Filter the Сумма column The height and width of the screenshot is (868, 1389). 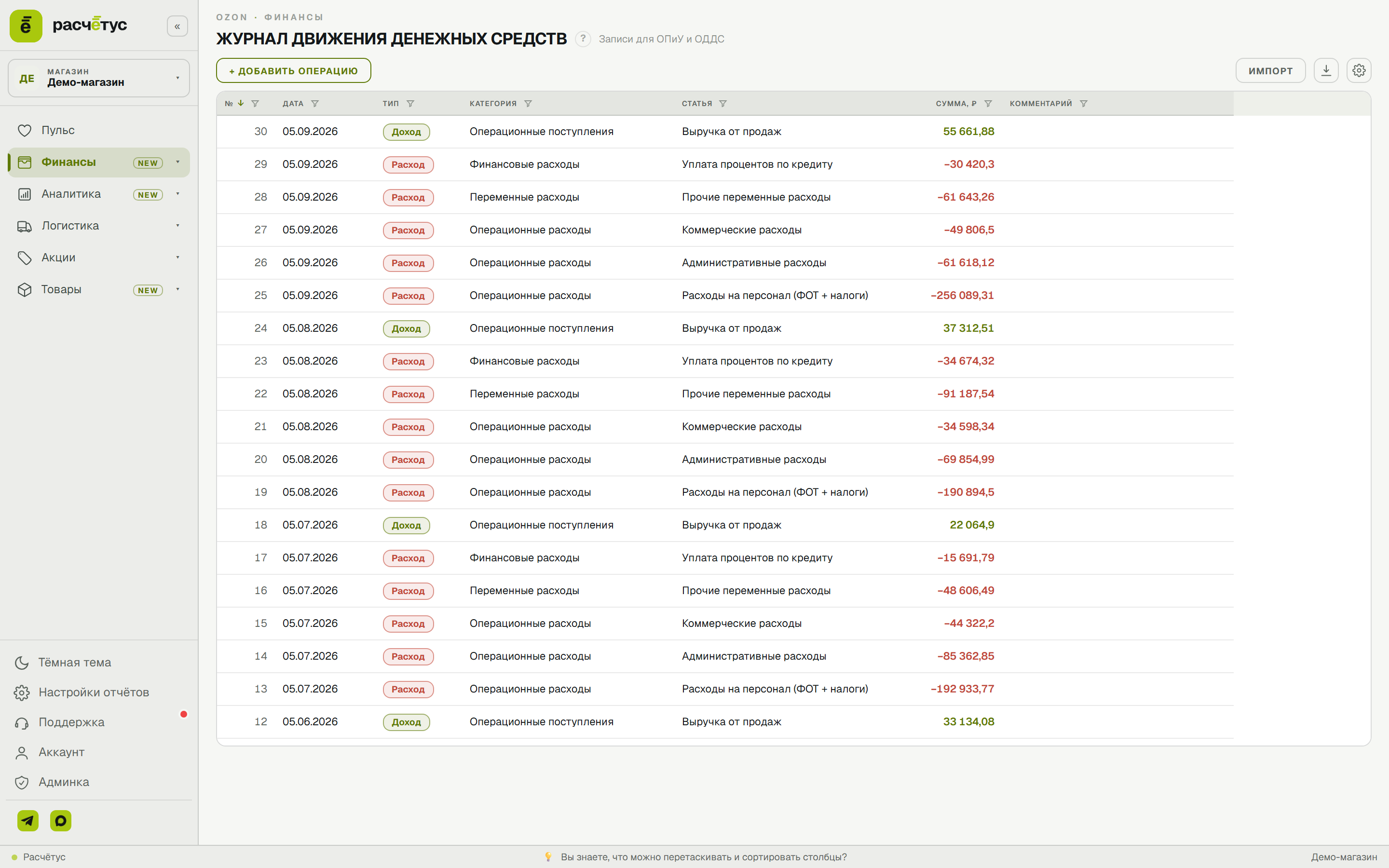[988, 104]
